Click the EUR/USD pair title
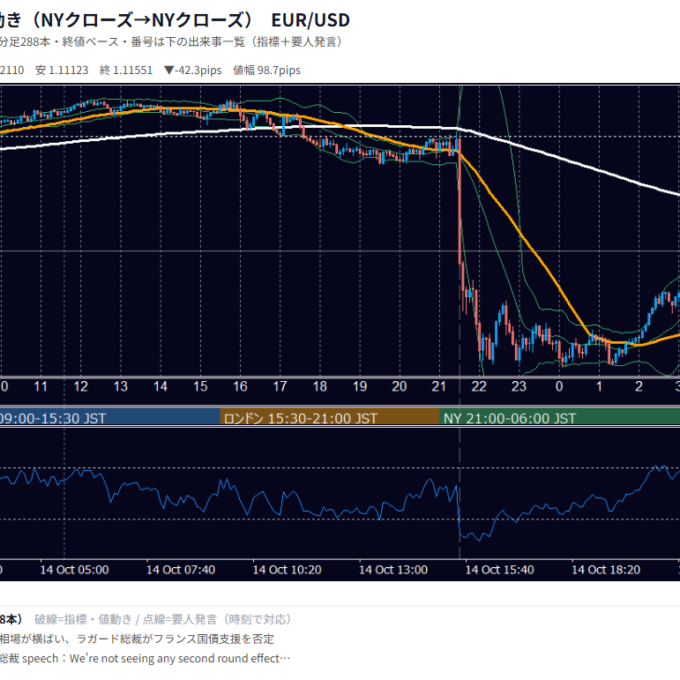The width and height of the screenshot is (680, 680). point(310,20)
